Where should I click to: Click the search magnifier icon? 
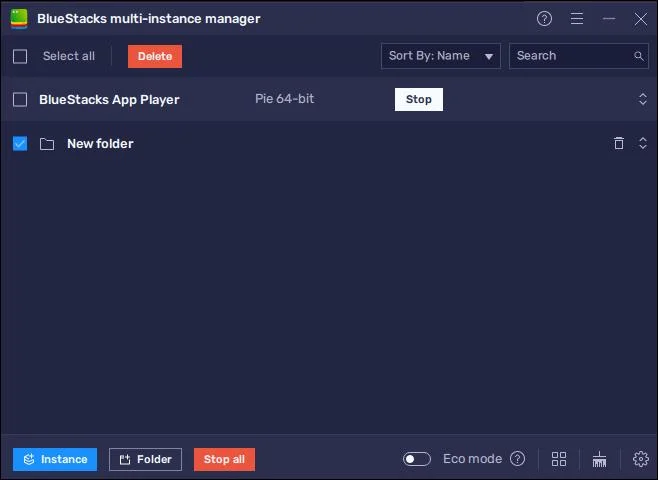click(x=638, y=56)
